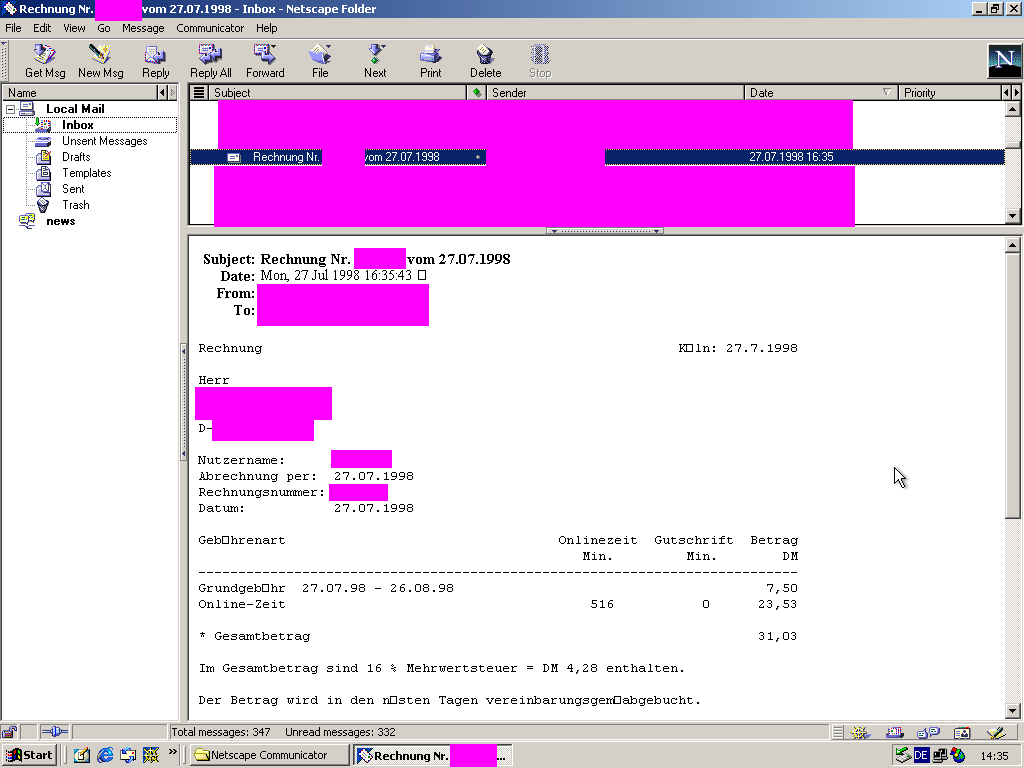Click the thread toggle icon beside Subject

199,93
